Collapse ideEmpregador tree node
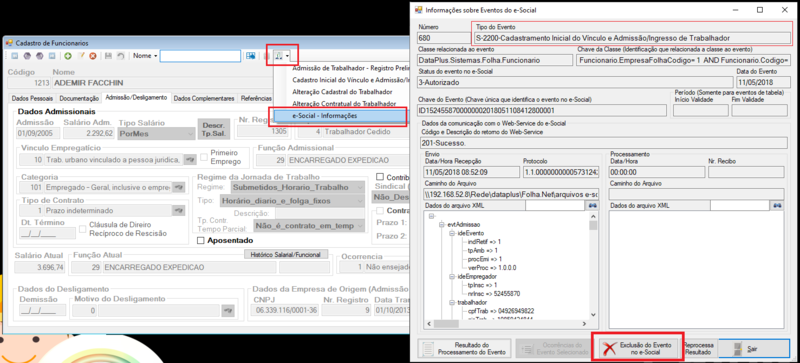Viewport: 800px width, 363px height. click(451, 276)
